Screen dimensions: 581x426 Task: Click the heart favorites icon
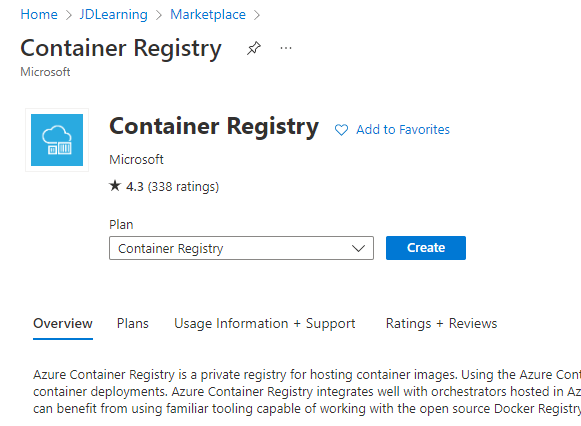click(x=341, y=130)
